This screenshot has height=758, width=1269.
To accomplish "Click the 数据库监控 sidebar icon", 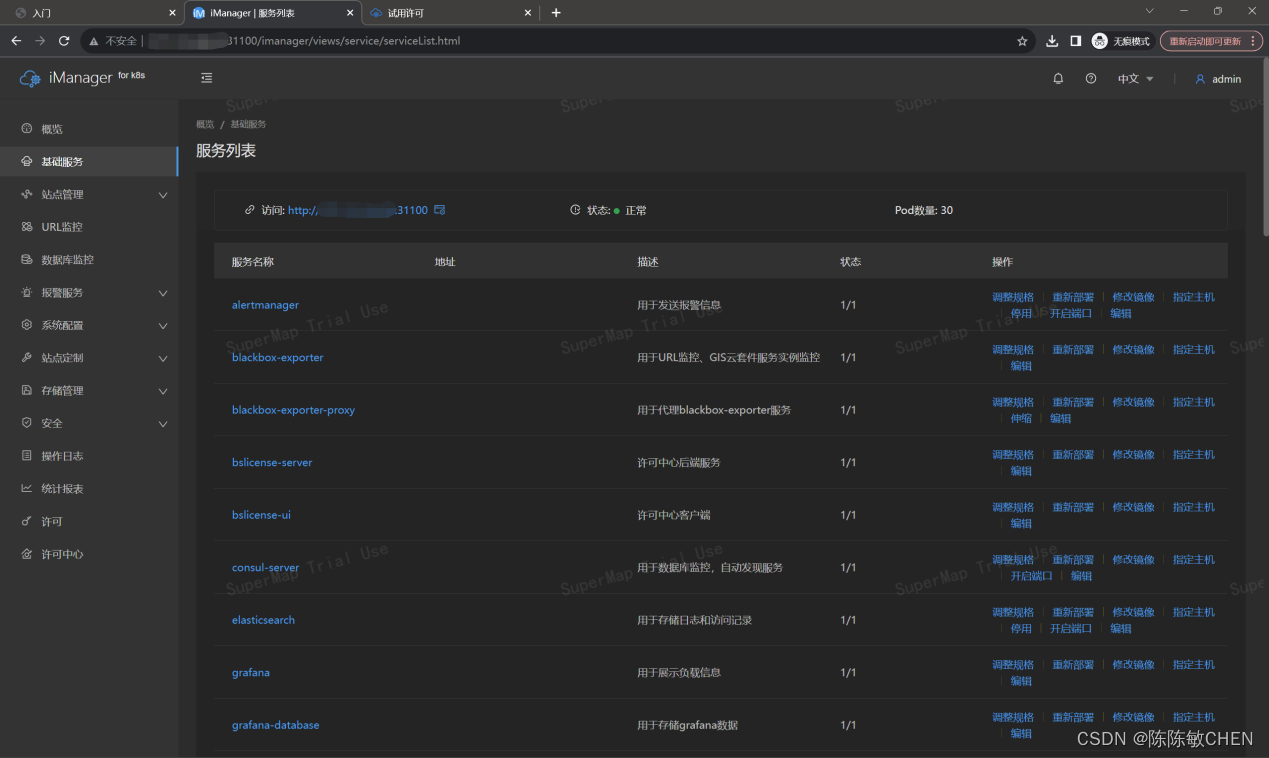I will coord(27,260).
